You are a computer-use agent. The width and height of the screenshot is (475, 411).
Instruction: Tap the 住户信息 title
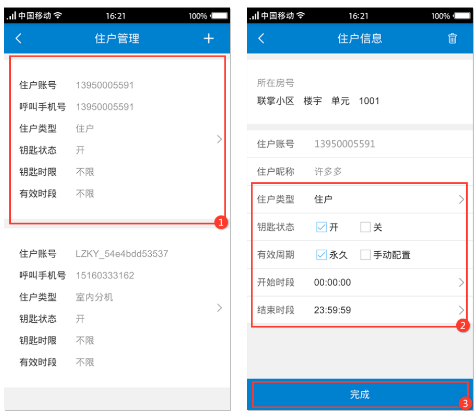360,38
